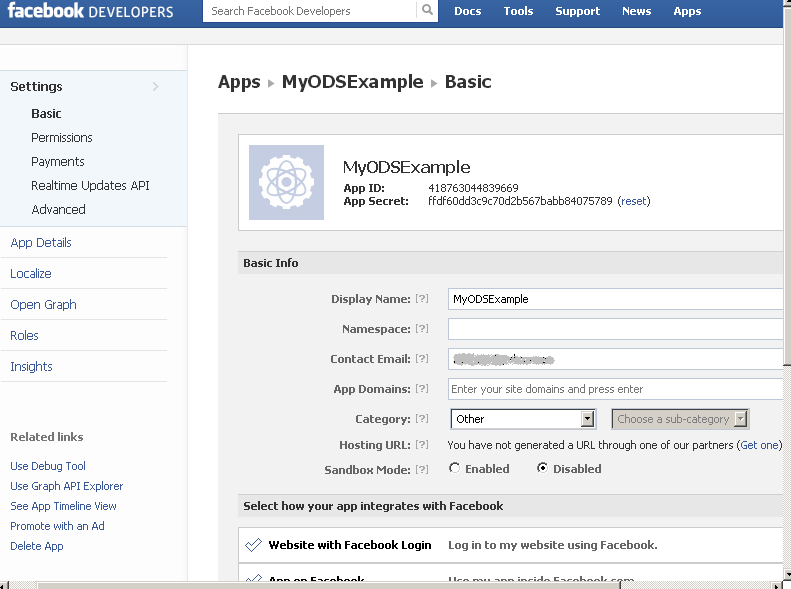Viewport: 791px width, 589px height.
Task: Click the reset link beside App Secret
Action: (x=634, y=201)
